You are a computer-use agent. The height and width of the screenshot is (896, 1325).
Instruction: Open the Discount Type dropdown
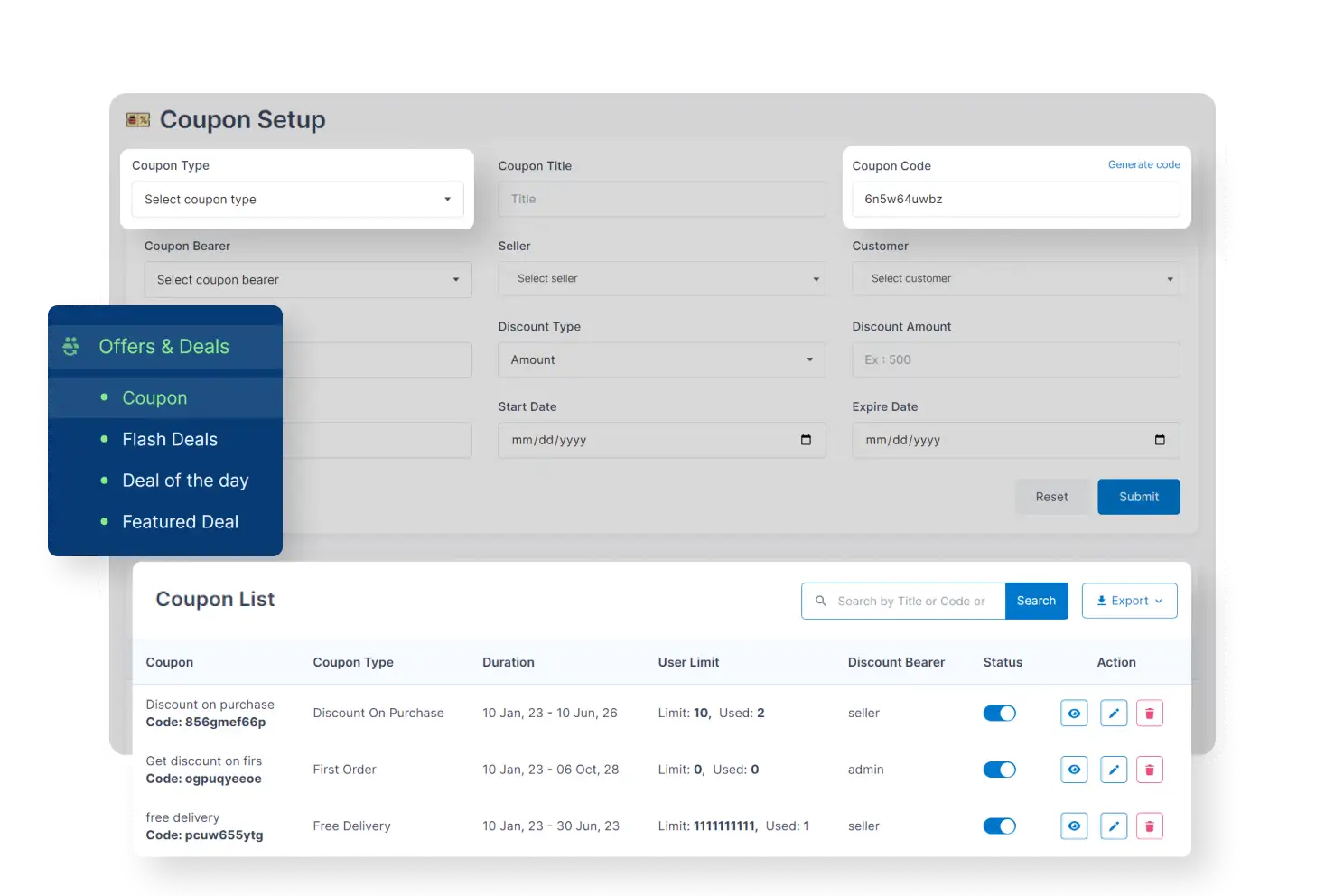coord(661,359)
